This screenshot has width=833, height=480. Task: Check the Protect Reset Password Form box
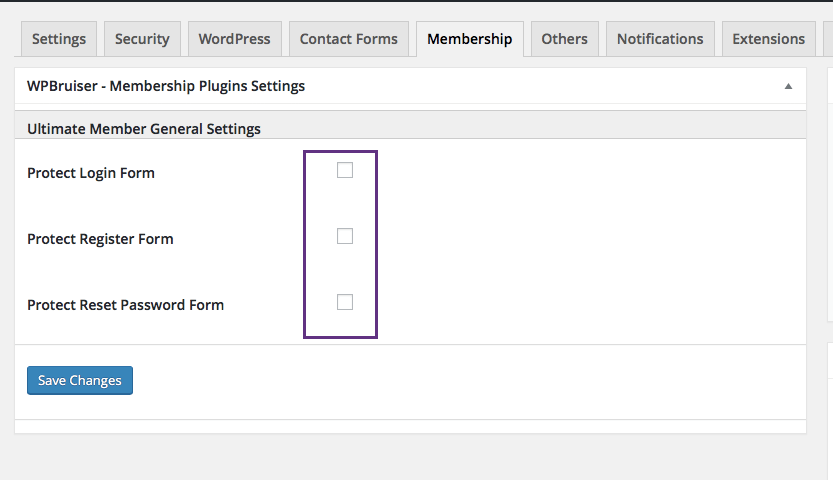pos(345,303)
